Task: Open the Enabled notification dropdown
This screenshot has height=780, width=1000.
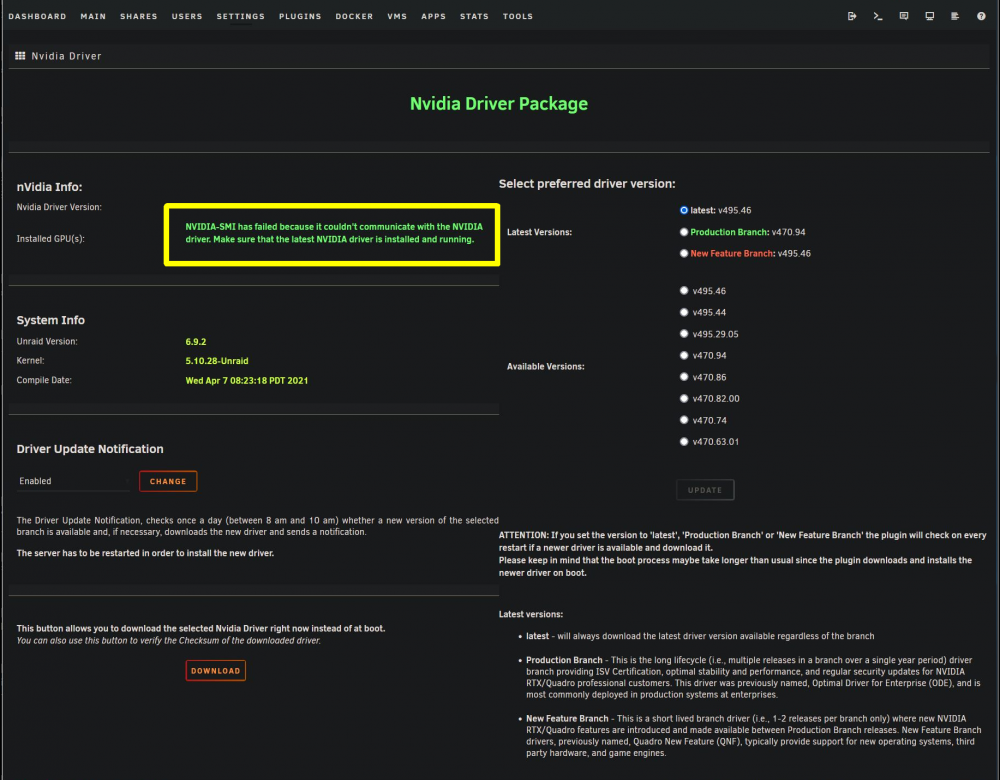Action: tap(73, 481)
